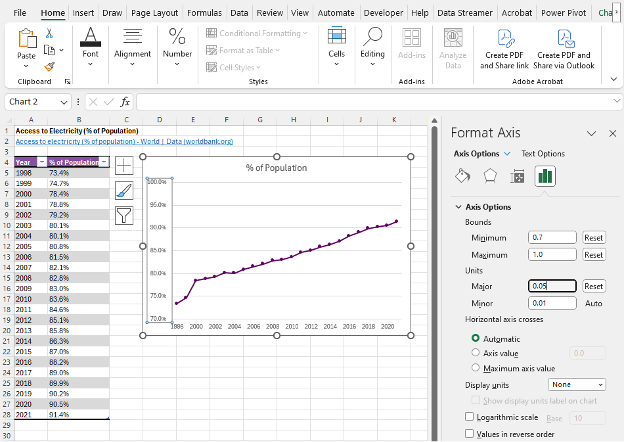Open the worldbank.org data hyperlink

coord(124,141)
